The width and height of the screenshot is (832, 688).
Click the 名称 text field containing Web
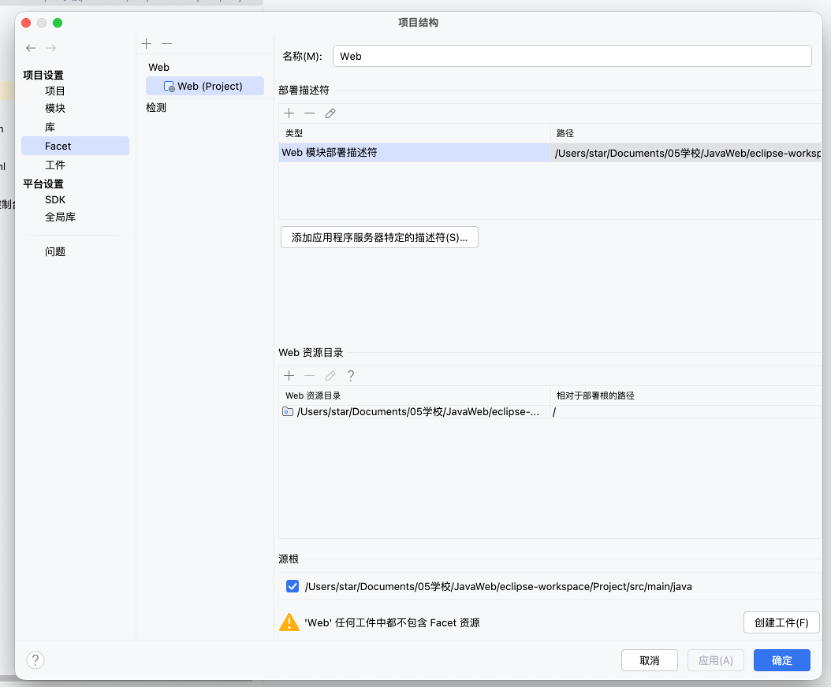coord(570,57)
